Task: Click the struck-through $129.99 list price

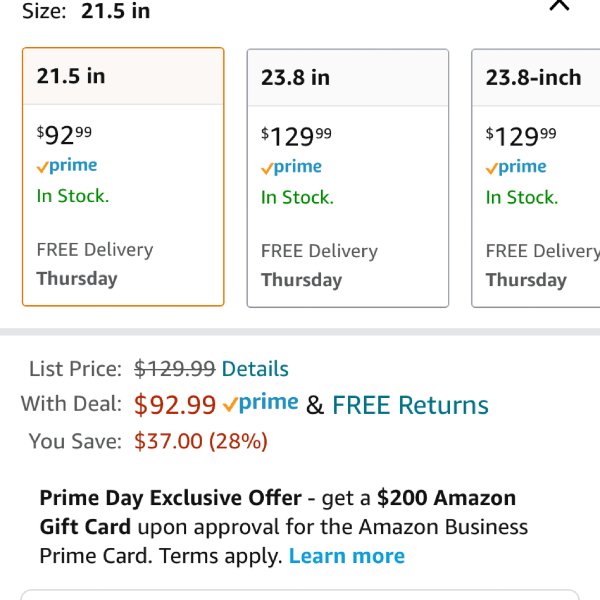Action: coord(174,369)
